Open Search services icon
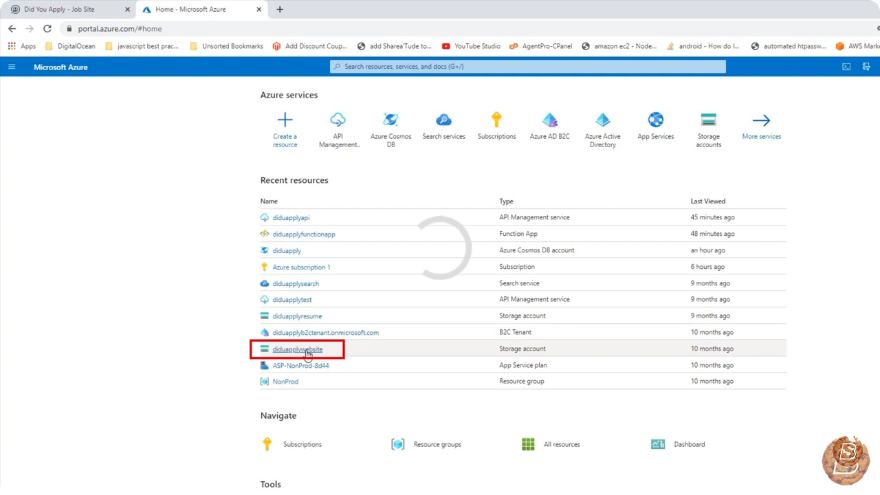Image resolution: width=880 pixels, height=495 pixels. click(443, 120)
